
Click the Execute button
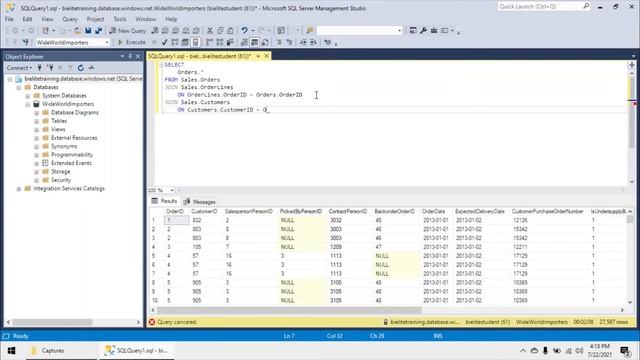[132, 42]
